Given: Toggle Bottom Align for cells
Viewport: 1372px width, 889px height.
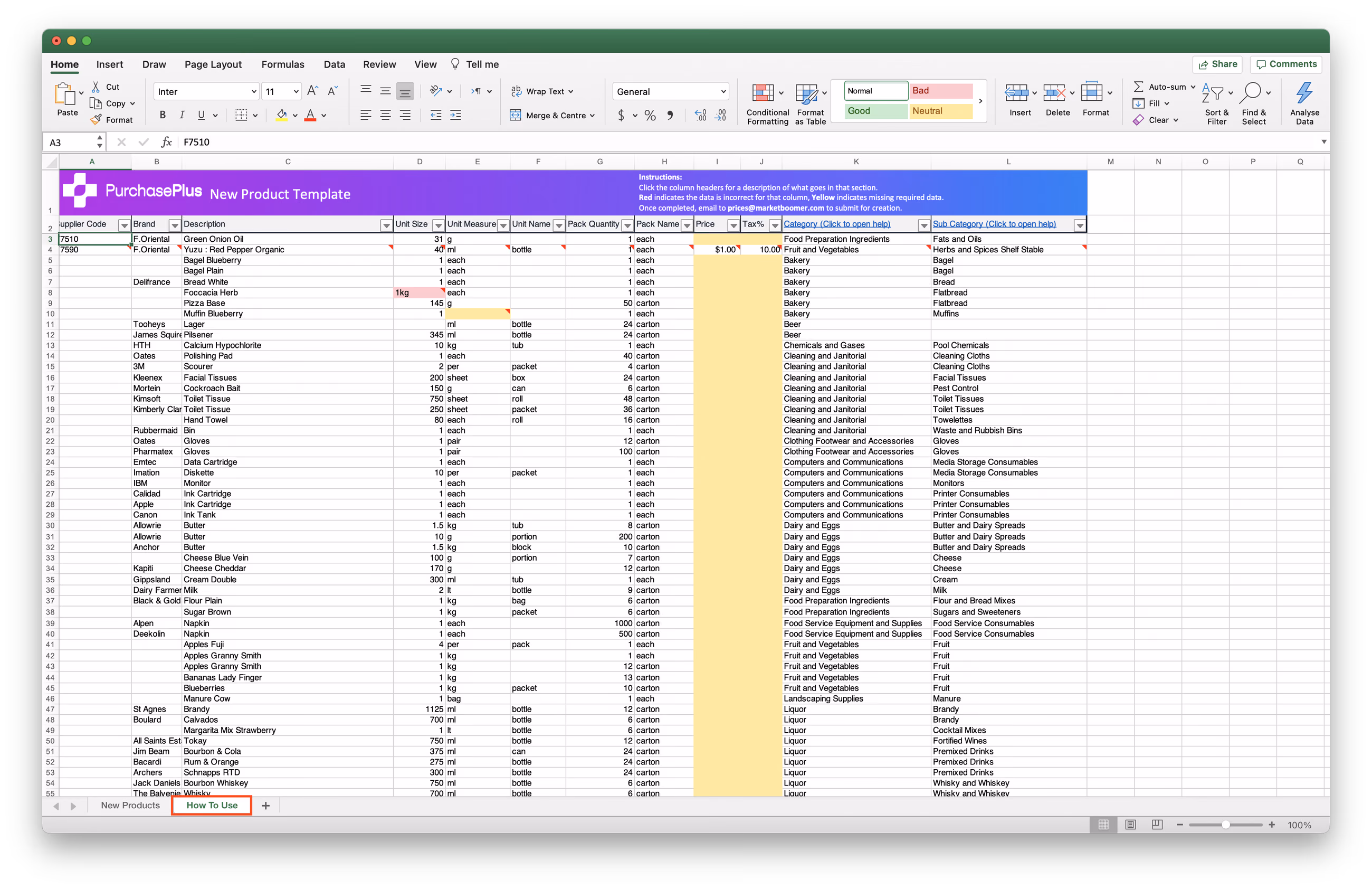Looking at the screenshot, I should tap(405, 90).
